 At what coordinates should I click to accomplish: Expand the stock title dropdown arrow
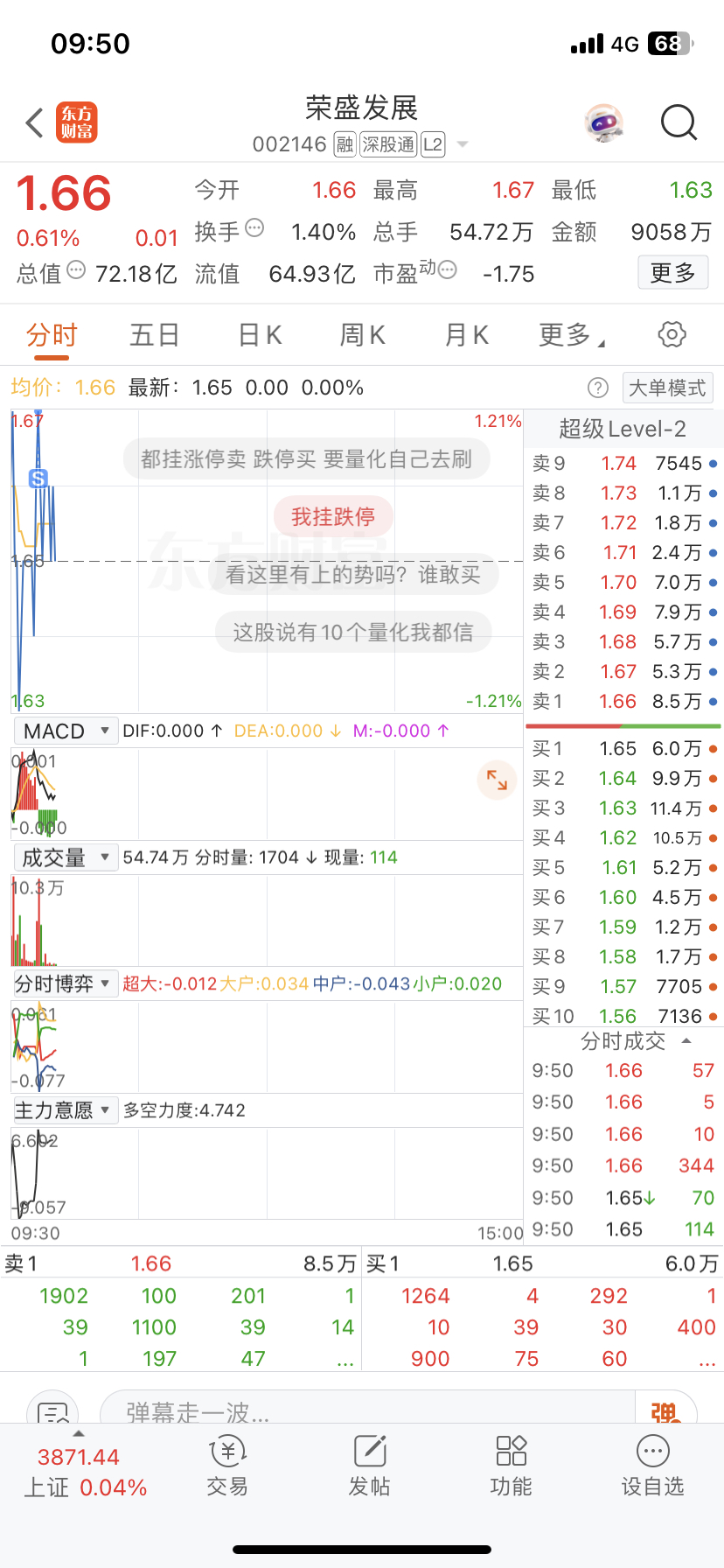pyautogui.click(x=463, y=144)
